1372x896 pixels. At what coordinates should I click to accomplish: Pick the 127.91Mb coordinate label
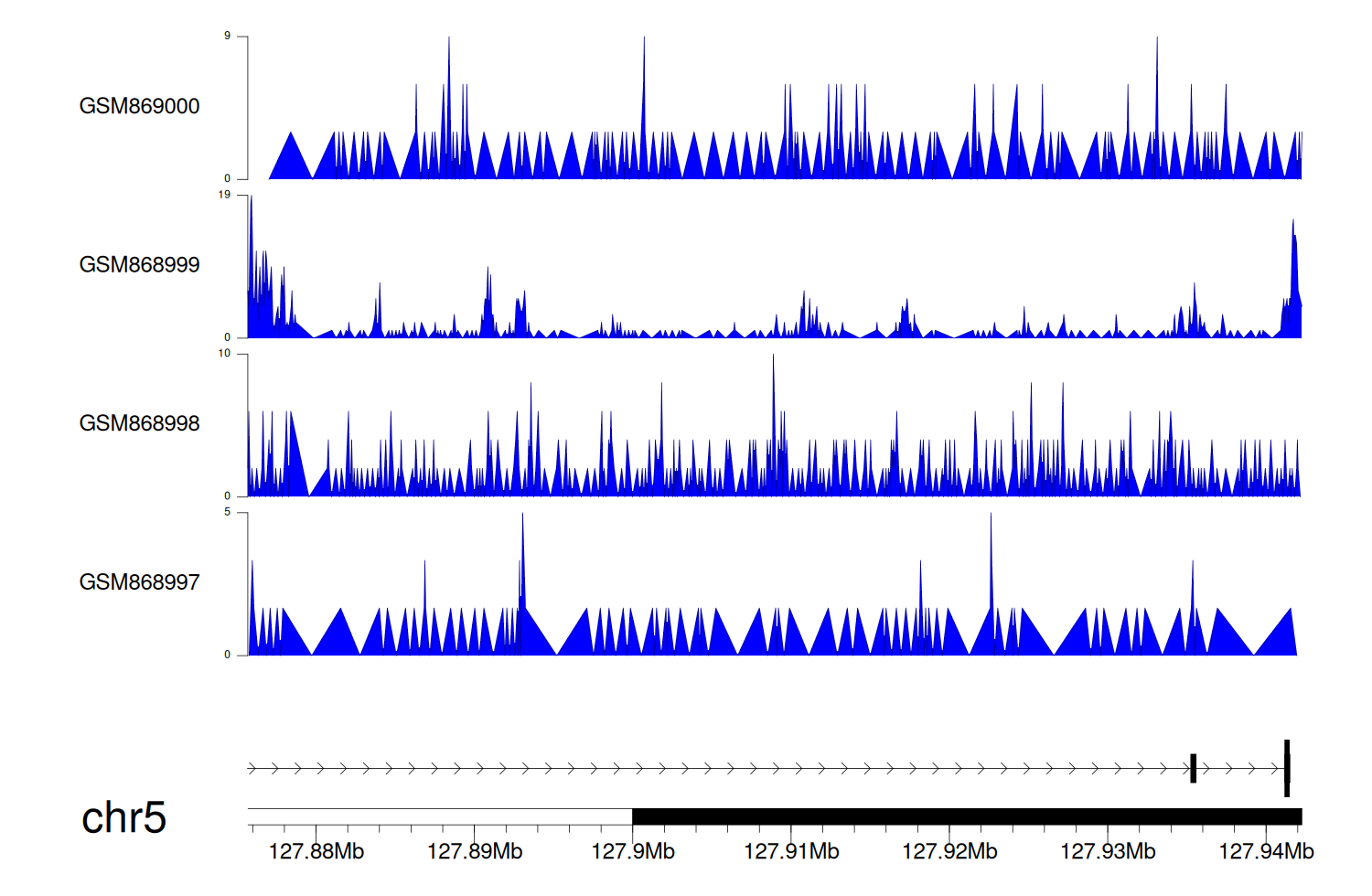click(x=791, y=852)
